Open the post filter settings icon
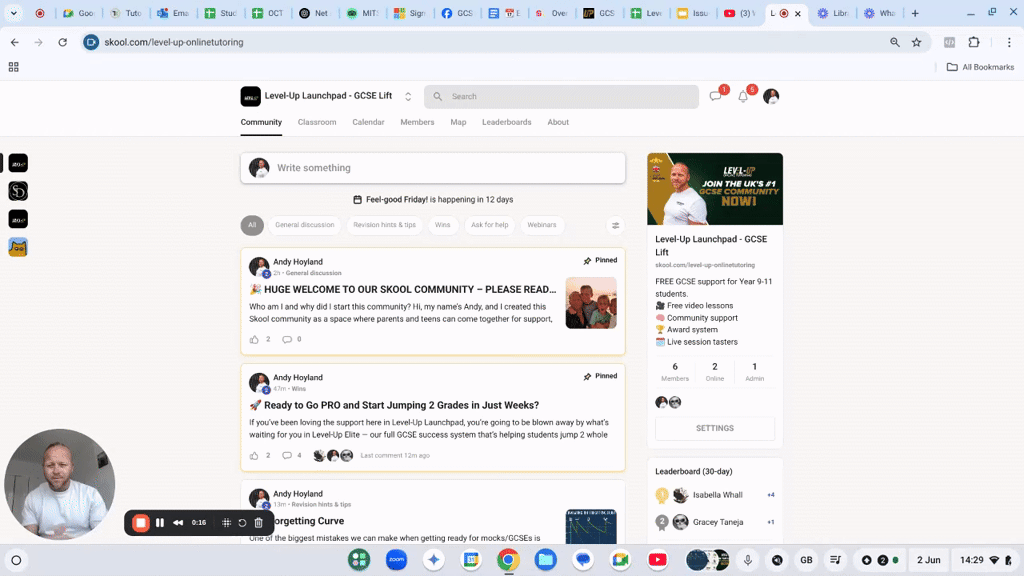The width and height of the screenshot is (1024, 576). [615, 225]
